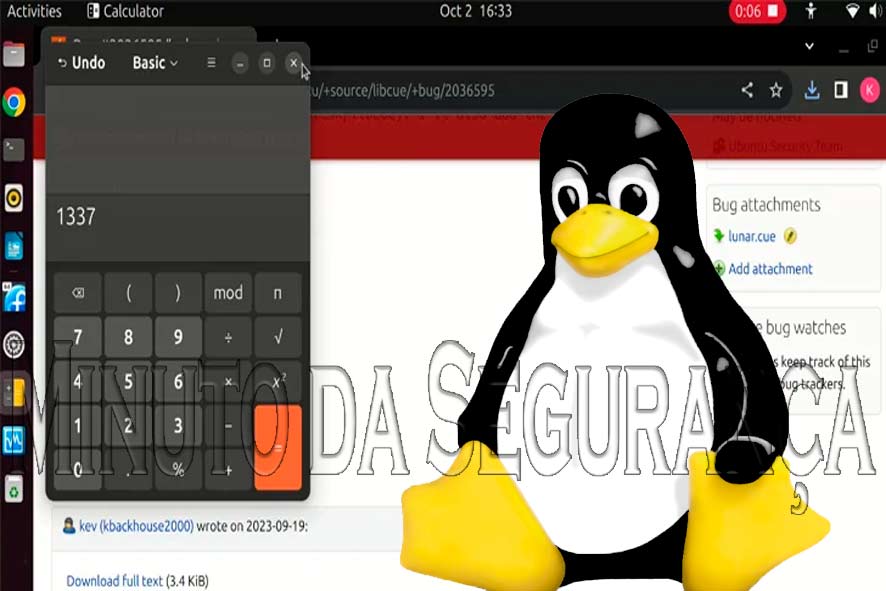Click the digit 3 key

[x=178, y=425]
